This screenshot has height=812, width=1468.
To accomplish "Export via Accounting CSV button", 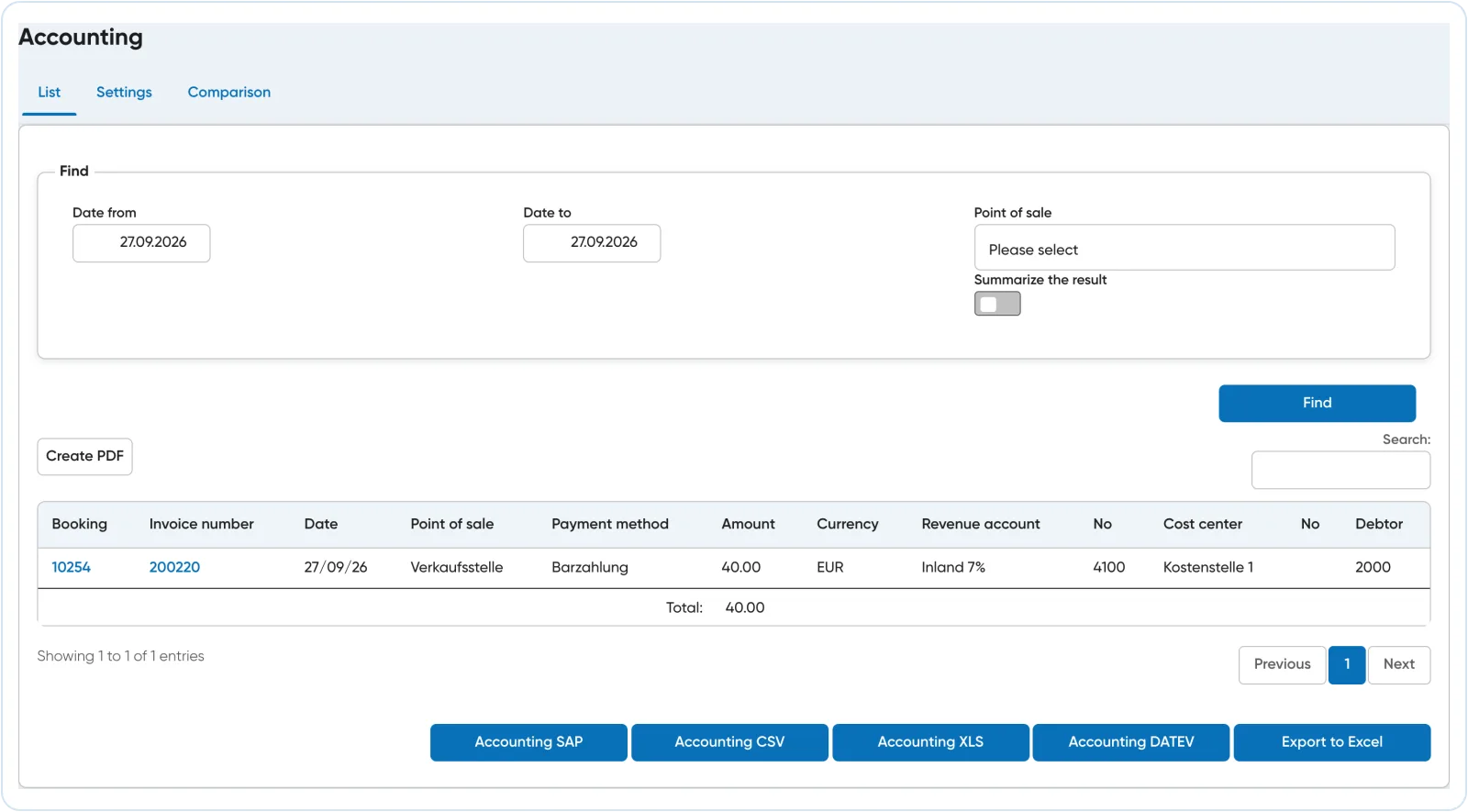I will coord(729,743).
